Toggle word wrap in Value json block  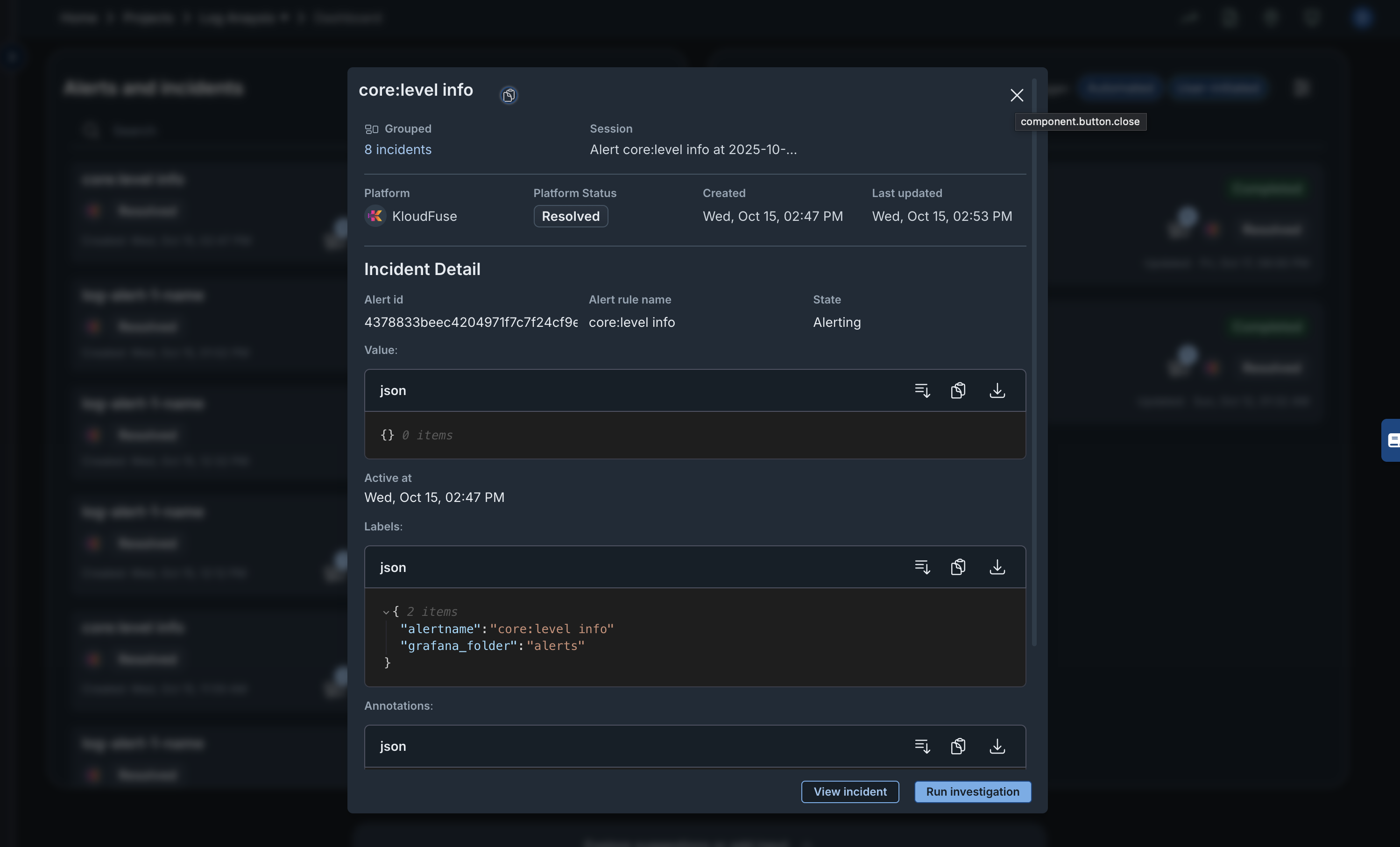coord(922,390)
